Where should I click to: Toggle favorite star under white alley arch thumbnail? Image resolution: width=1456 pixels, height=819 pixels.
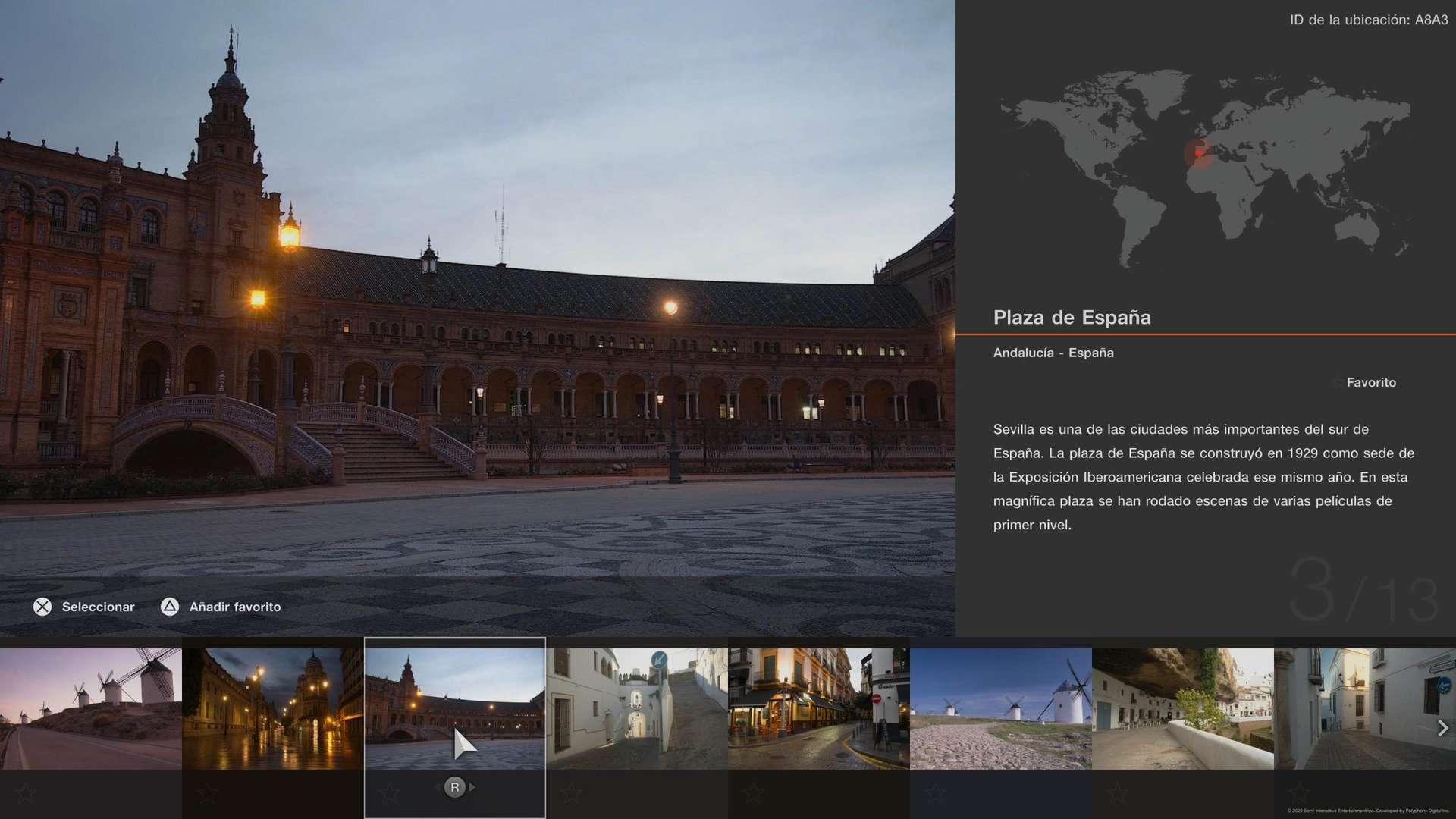[571, 794]
